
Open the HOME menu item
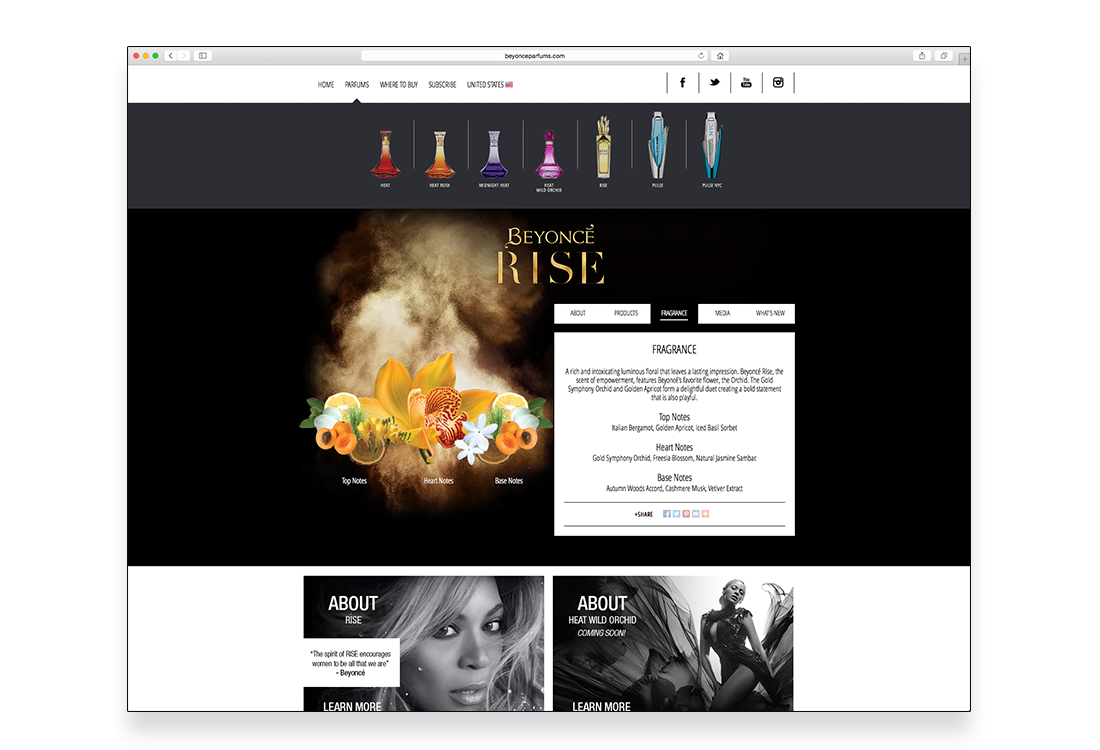tap(326, 84)
